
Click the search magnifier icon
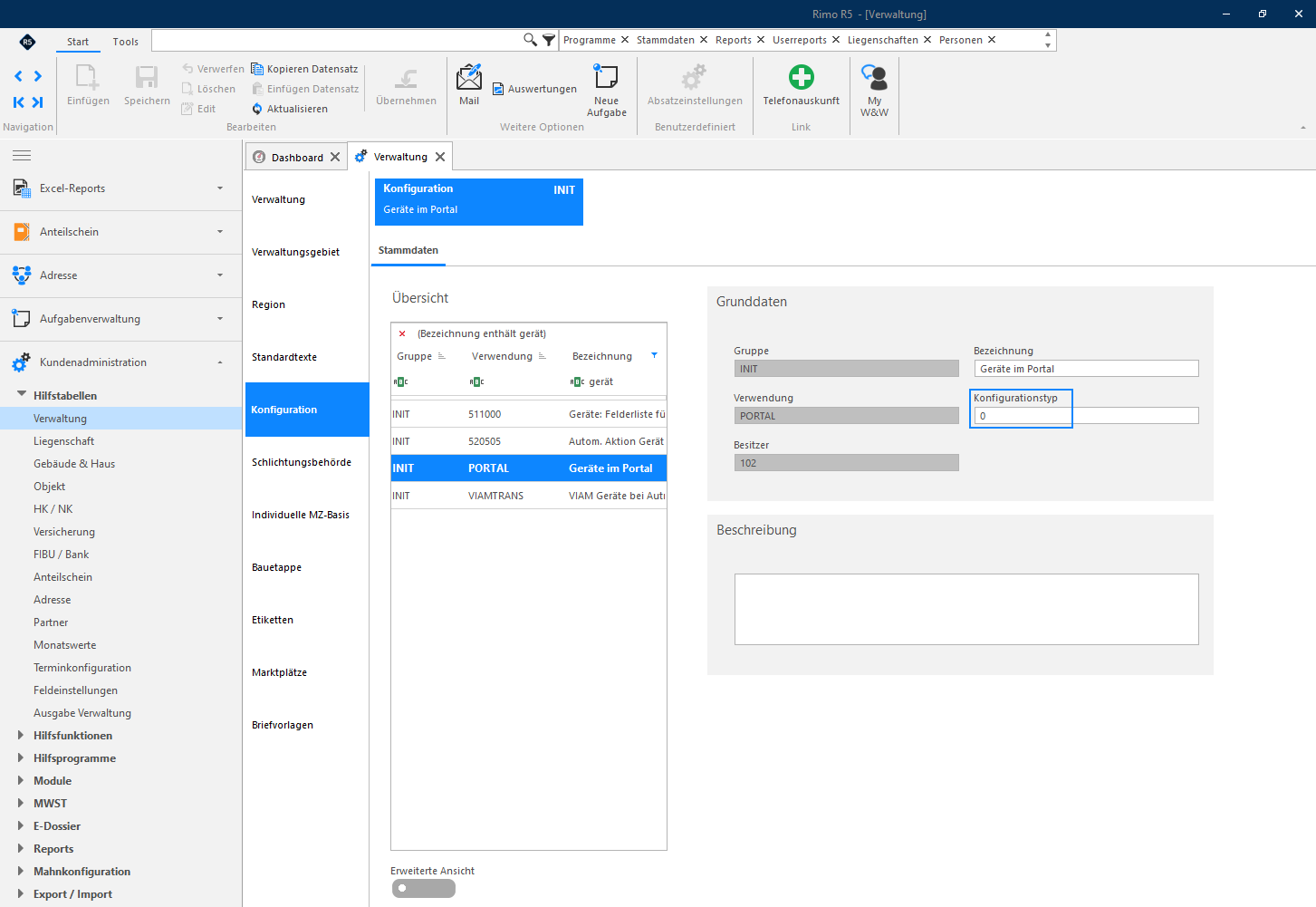coord(531,40)
